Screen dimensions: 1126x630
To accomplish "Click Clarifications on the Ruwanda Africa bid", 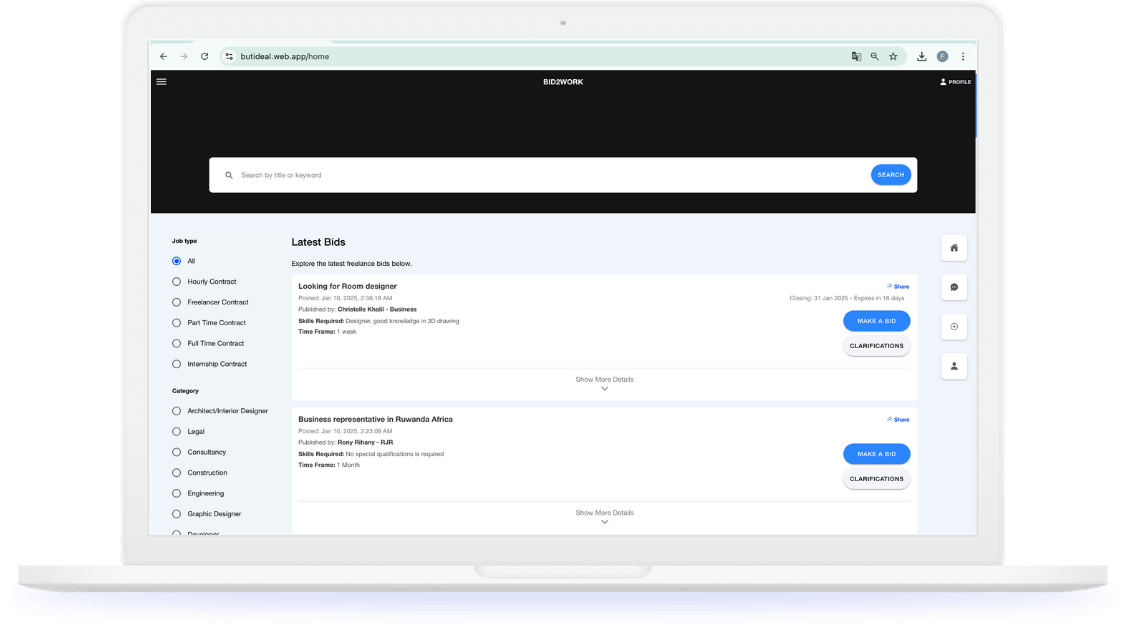I will click(x=876, y=479).
